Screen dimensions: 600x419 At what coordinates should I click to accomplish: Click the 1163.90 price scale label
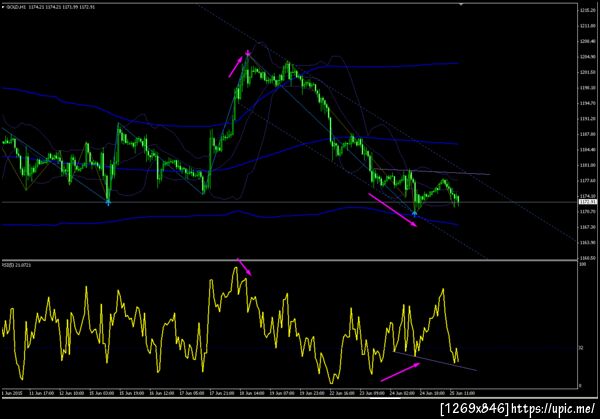587,243
